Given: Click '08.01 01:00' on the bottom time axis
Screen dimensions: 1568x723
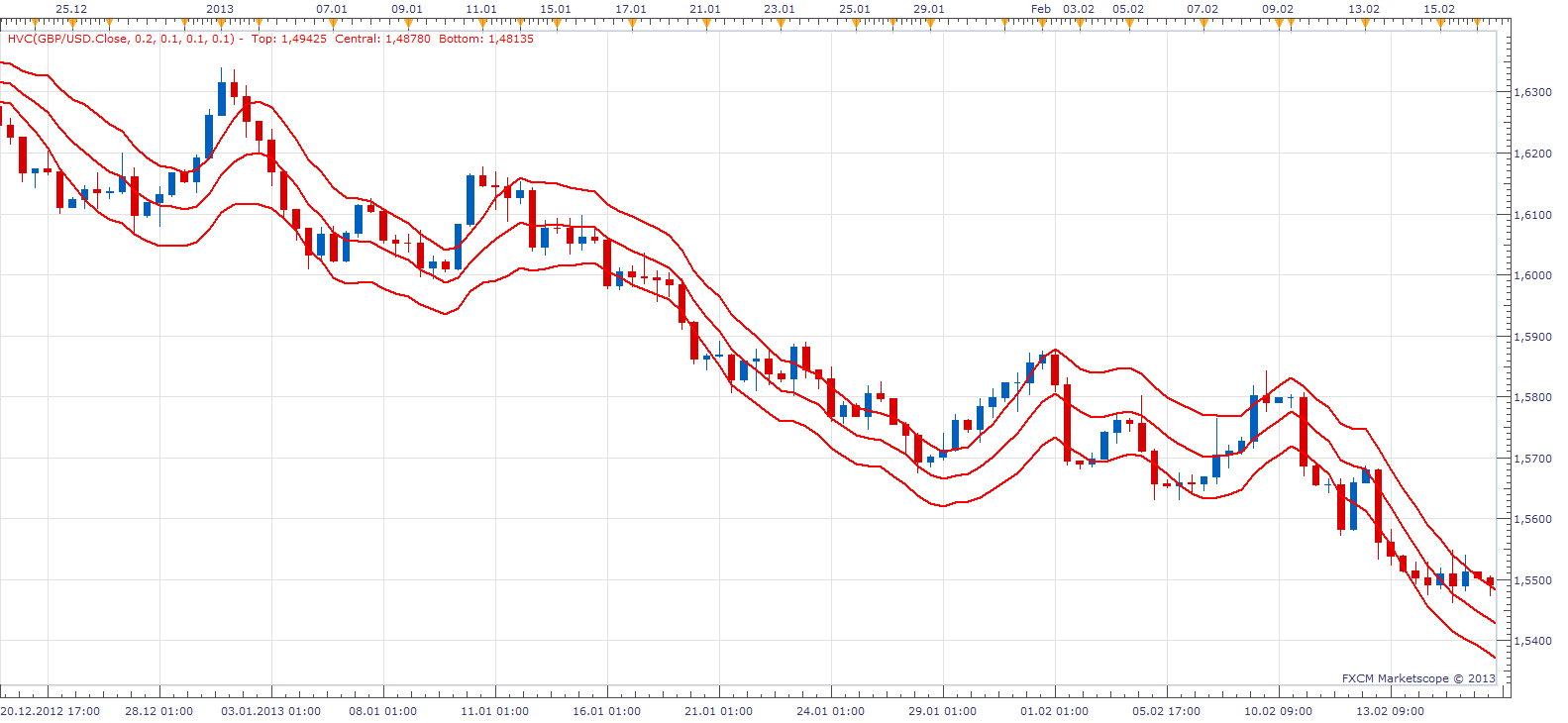Looking at the screenshot, I should [382, 711].
